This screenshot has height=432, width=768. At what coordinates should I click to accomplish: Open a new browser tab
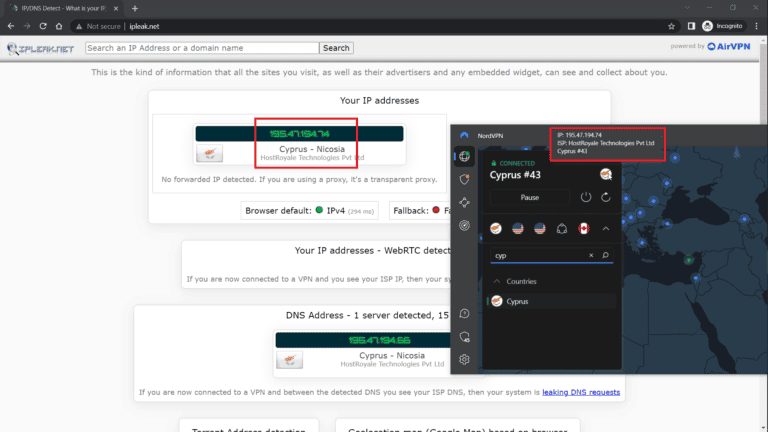135,8
